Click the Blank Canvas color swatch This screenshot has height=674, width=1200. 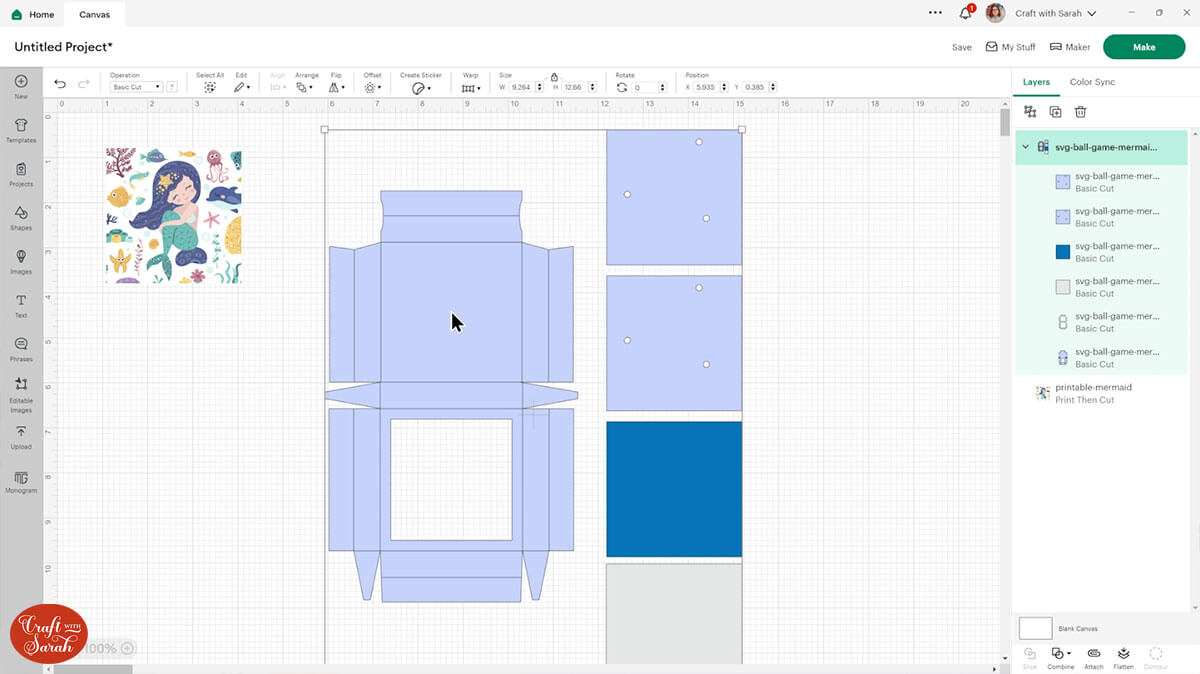pos(1035,628)
